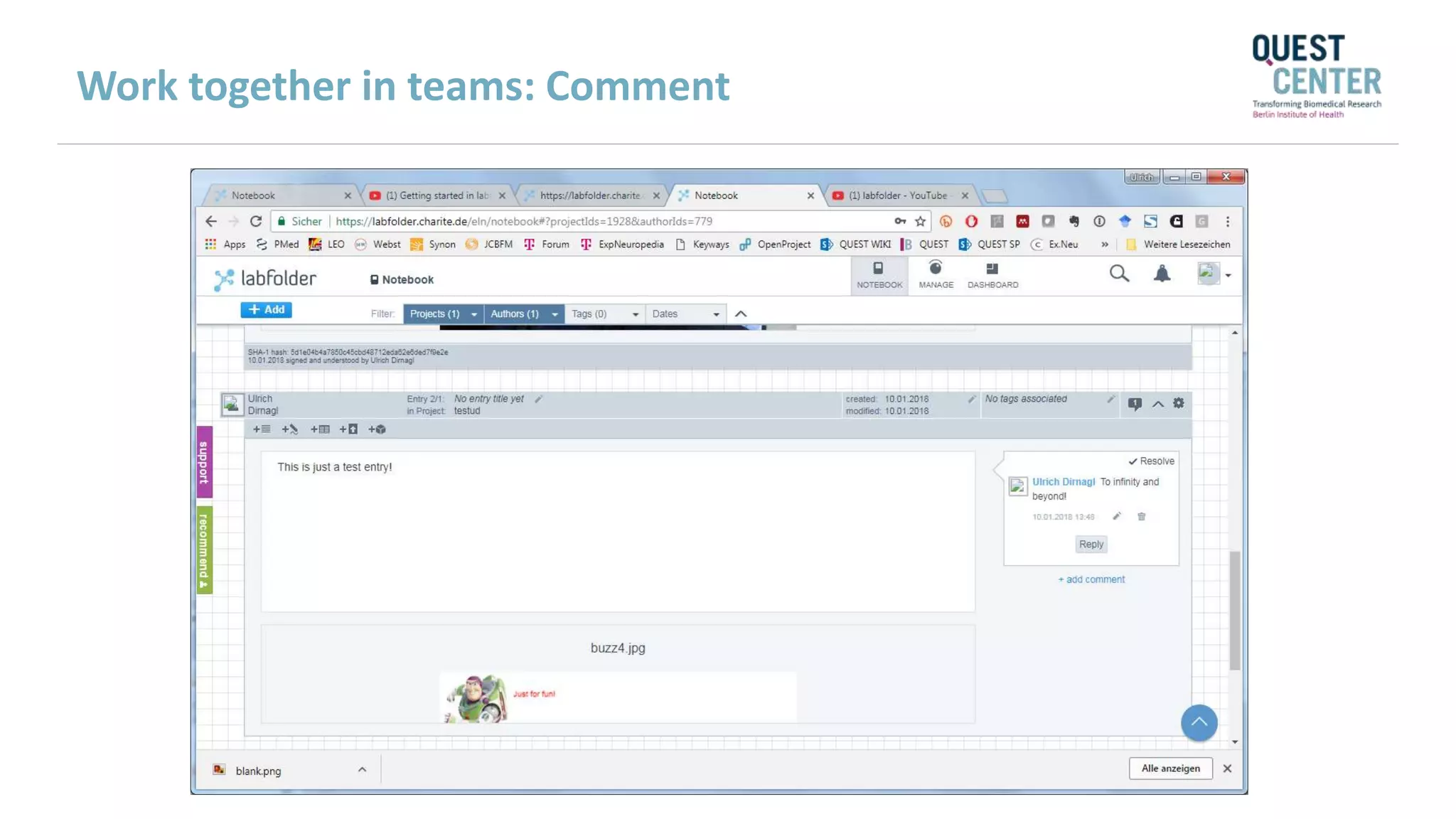This screenshot has width=1456, height=819.
Task: Click the add comment link
Action: click(x=1091, y=580)
